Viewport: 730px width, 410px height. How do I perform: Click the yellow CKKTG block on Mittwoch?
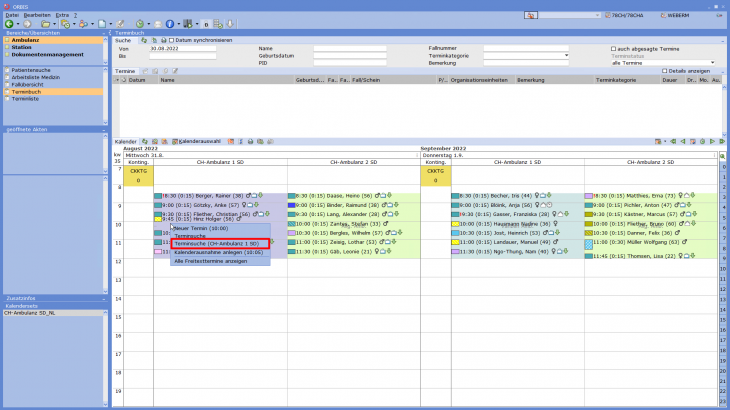tap(139, 176)
